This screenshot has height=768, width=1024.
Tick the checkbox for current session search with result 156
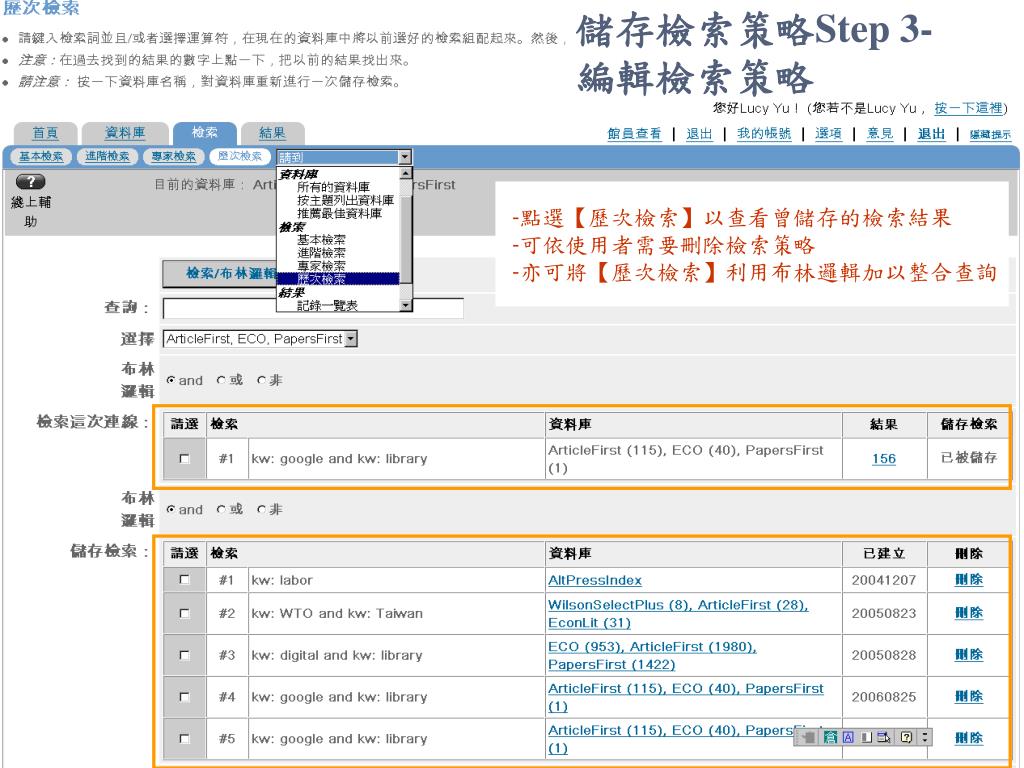click(184, 458)
